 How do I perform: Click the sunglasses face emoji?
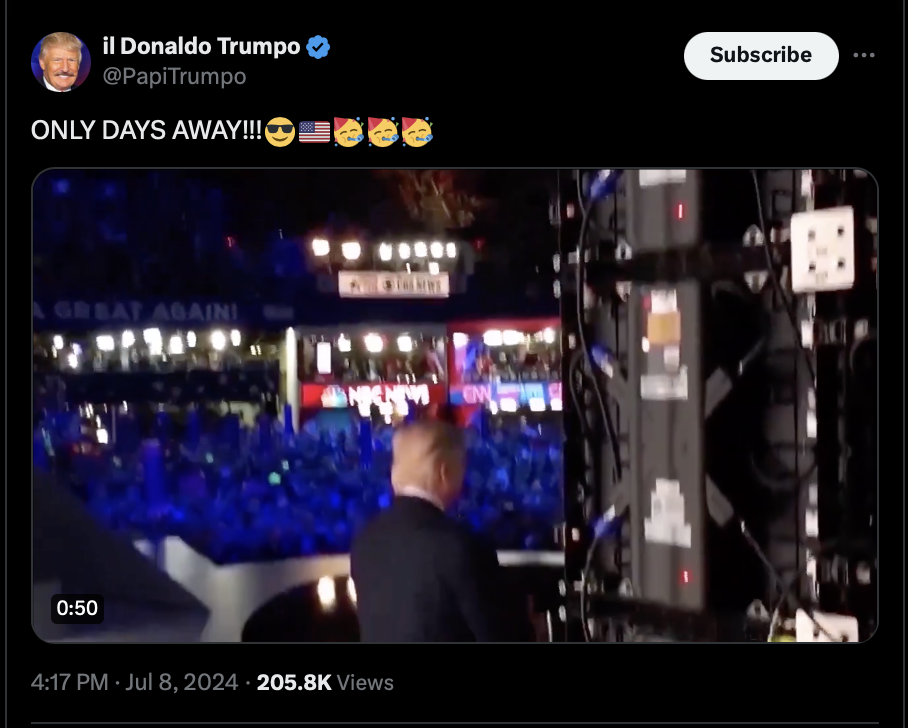[280, 131]
